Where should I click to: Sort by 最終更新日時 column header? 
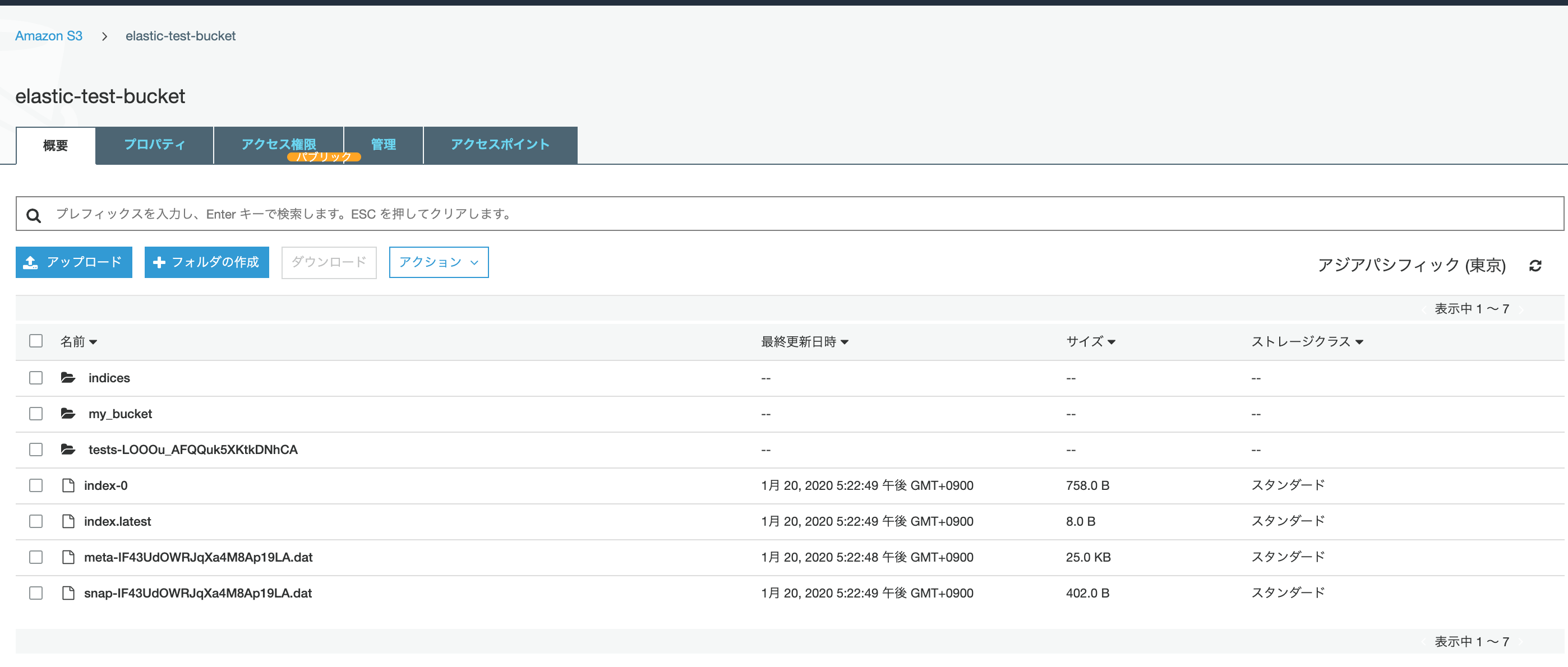pyautogui.click(x=805, y=342)
